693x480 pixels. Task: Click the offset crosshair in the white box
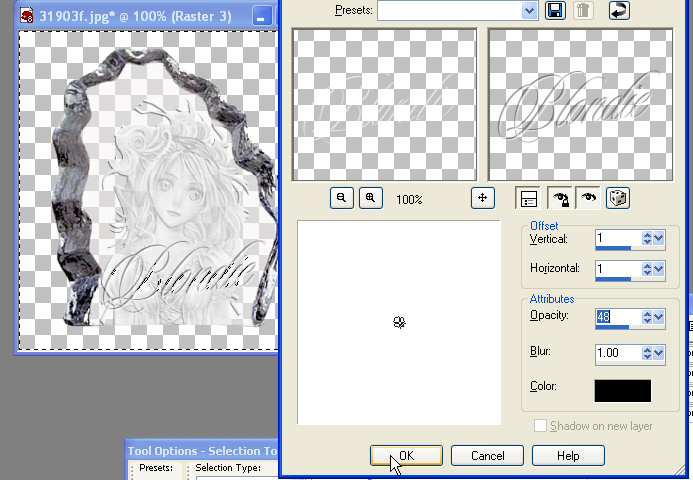pos(399,323)
